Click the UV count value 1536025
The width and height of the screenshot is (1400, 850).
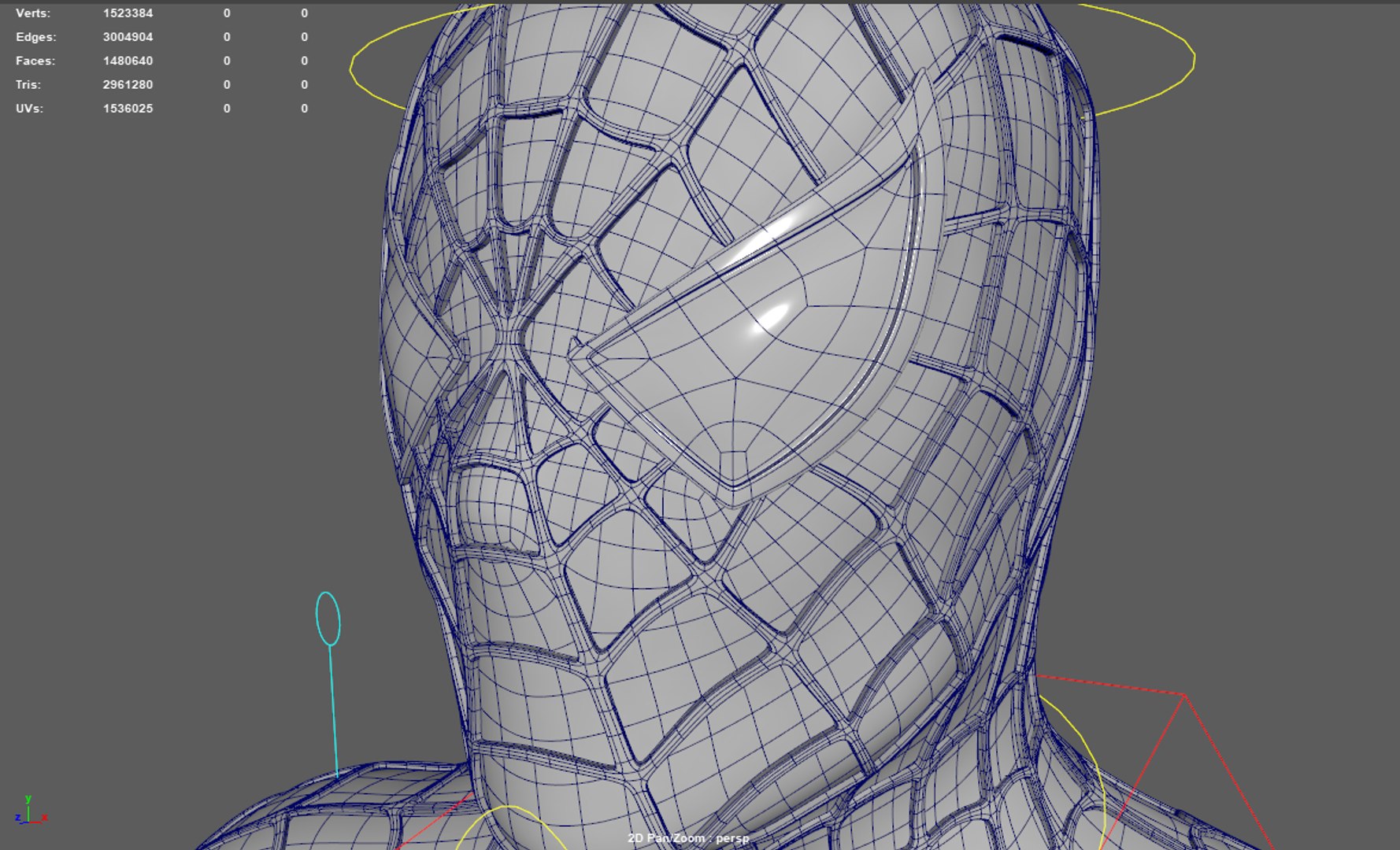pyautogui.click(x=128, y=109)
